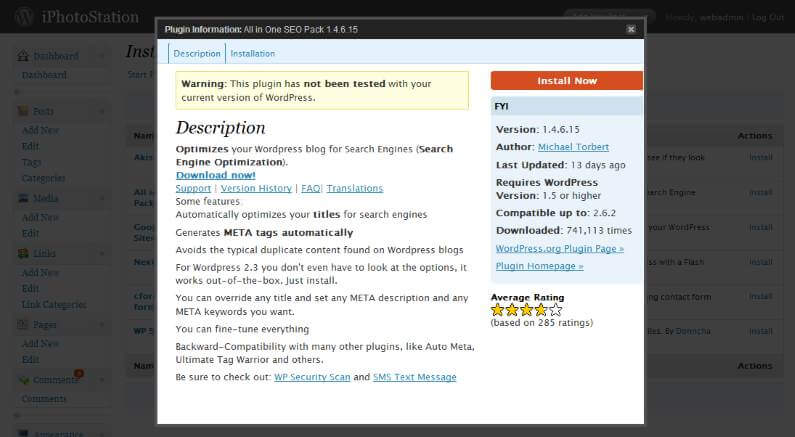The image size is (795, 437).
Task: Select the 'Last Updated: 13 days ago' text
Action: 561,165
